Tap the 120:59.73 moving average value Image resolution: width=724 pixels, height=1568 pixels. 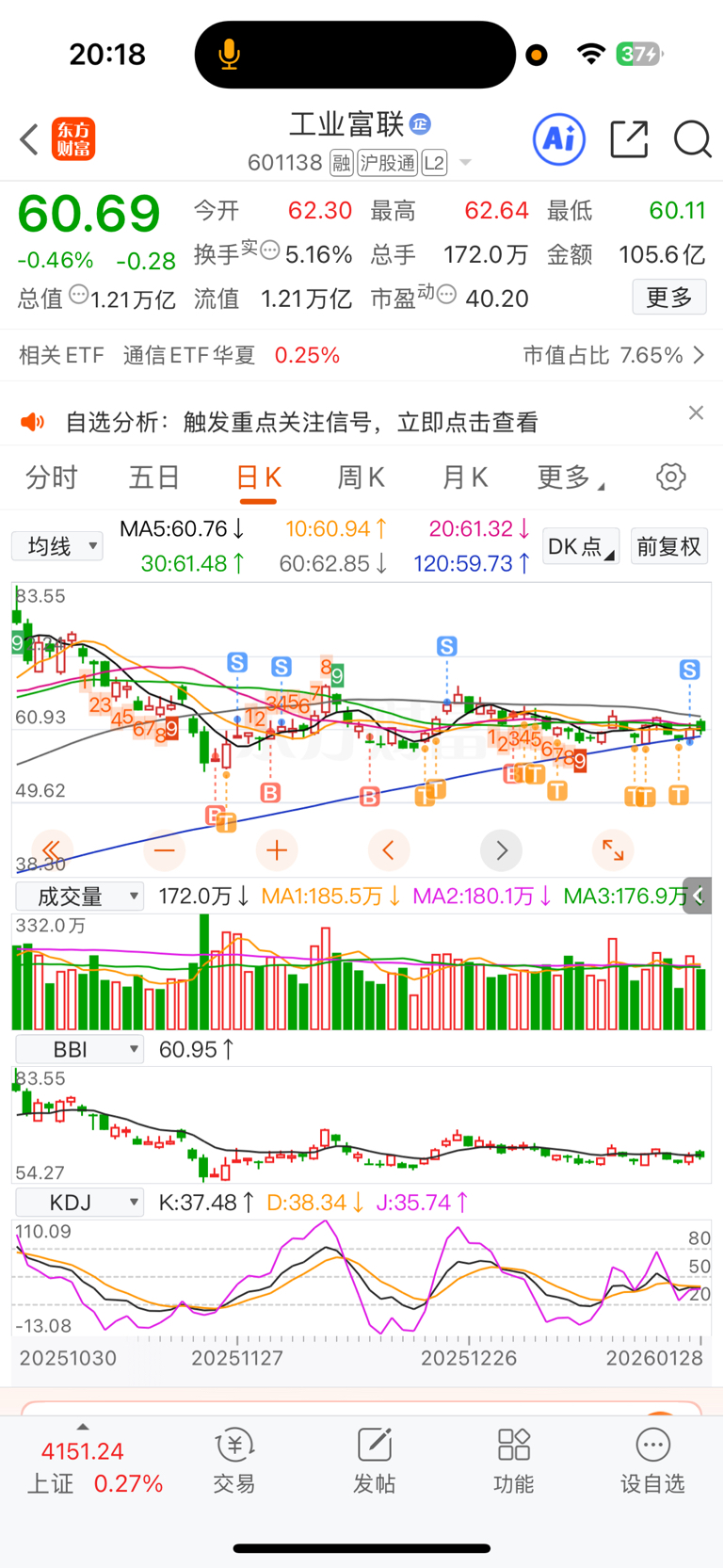click(472, 563)
